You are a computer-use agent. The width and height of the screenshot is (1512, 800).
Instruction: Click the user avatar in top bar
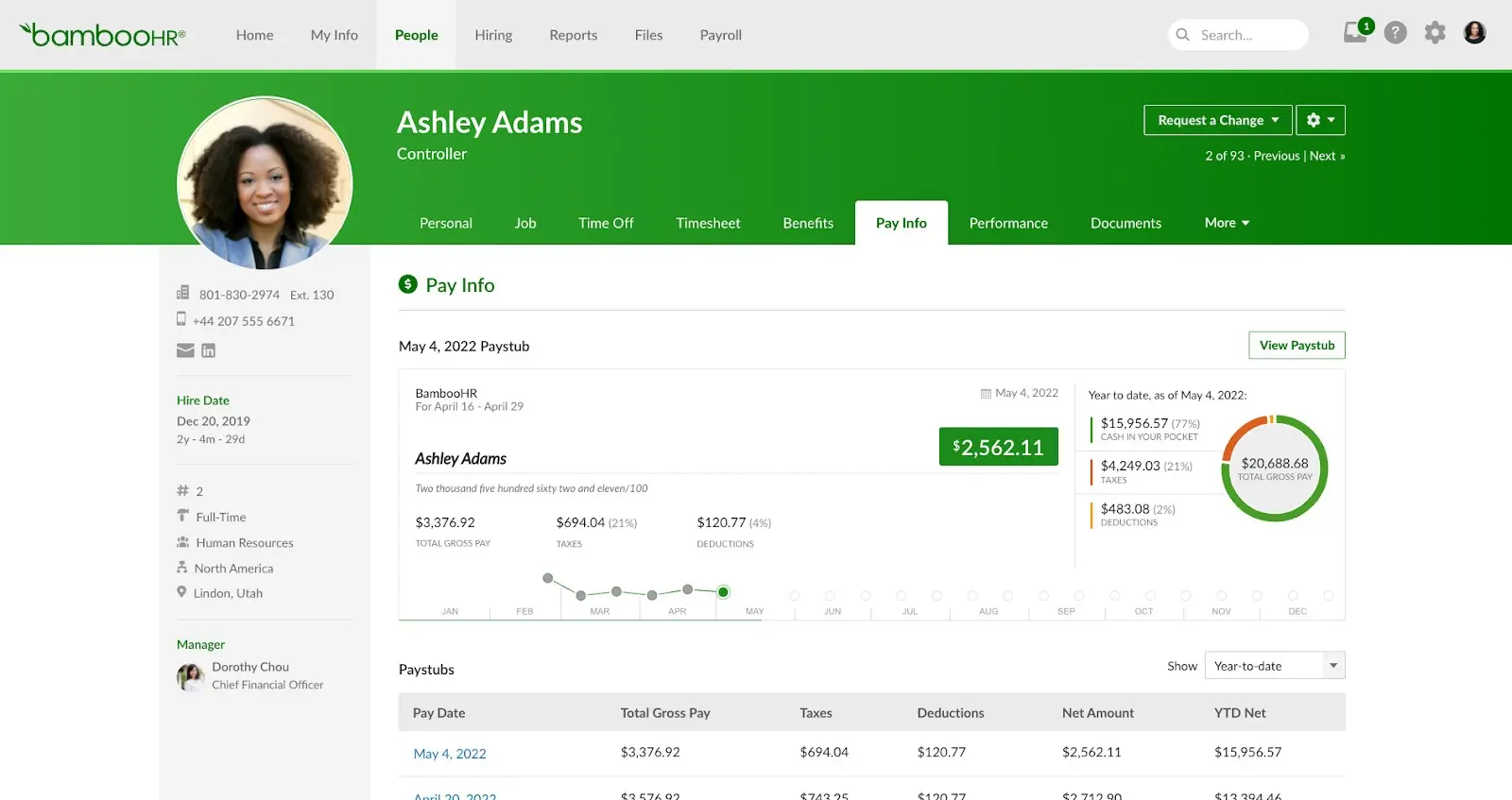click(1474, 33)
